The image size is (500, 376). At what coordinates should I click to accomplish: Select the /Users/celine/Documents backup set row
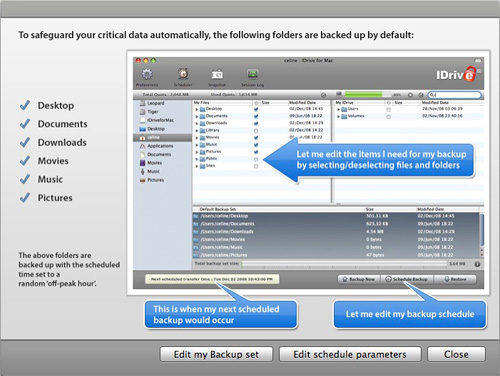(336, 224)
